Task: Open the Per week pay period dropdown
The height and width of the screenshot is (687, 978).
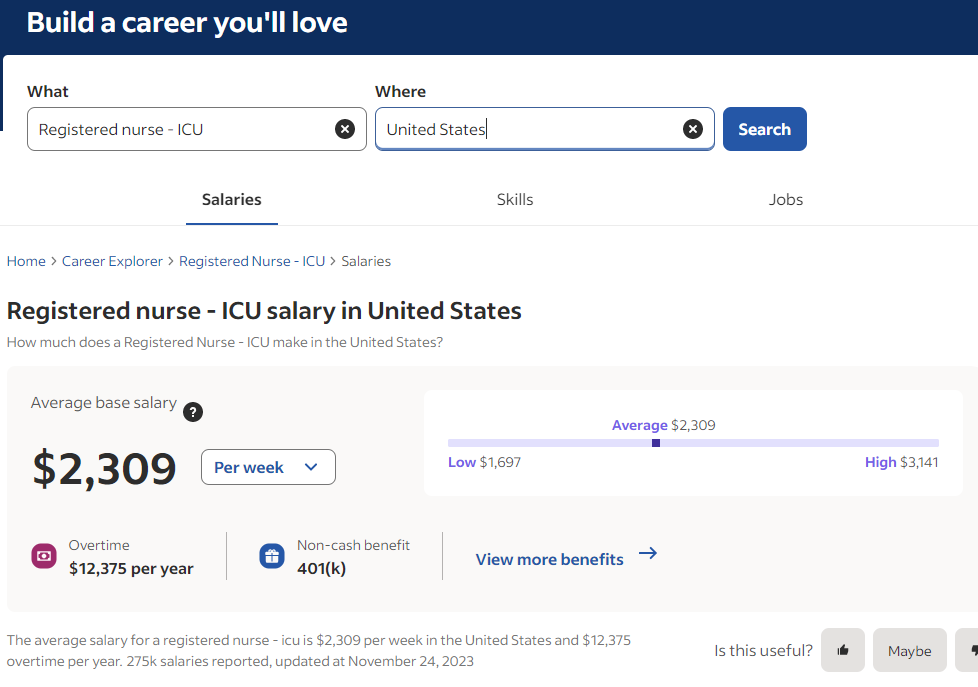Action: click(268, 467)
